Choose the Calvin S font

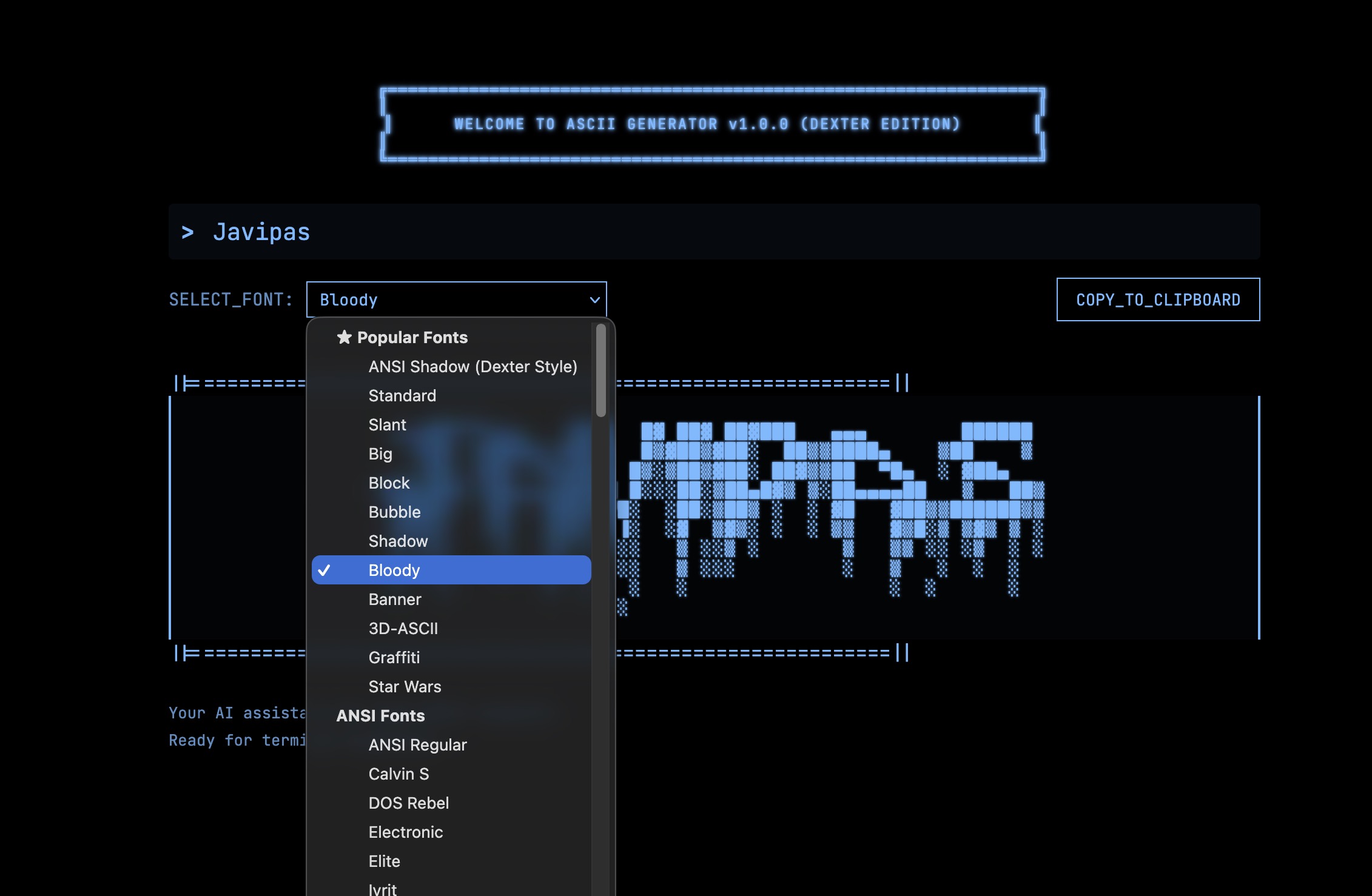pyautogui.click(x=398, y=774)
